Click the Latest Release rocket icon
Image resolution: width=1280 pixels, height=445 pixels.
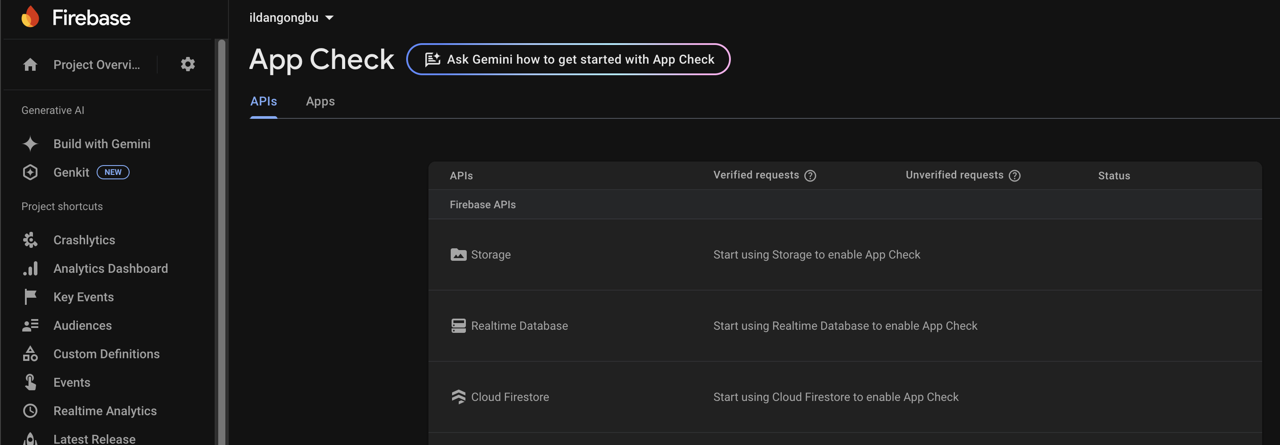30,438
